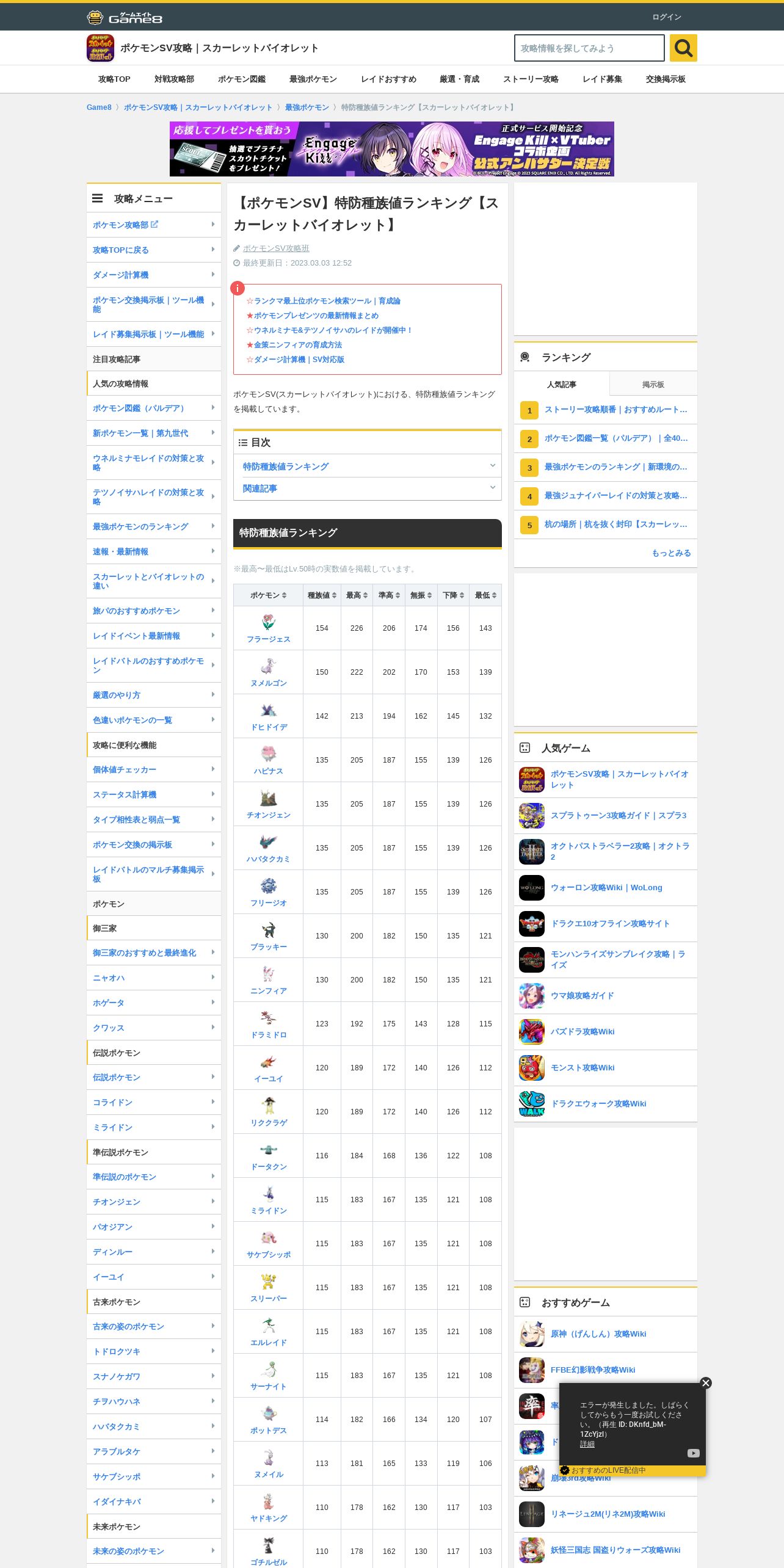The width and height of the screenshot is (784, 1568).
Task: Click the ログイン link
Action: pyautogui.click(x=667, y=17)
